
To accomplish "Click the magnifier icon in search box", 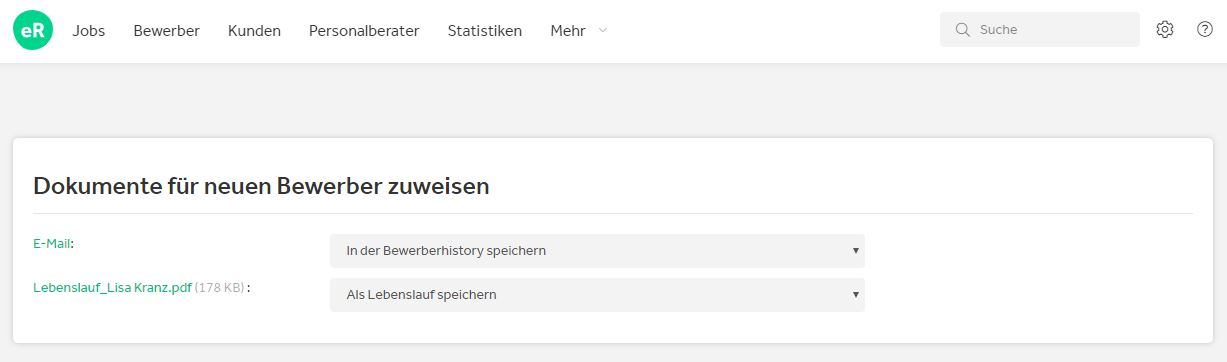I will (963, 30).
